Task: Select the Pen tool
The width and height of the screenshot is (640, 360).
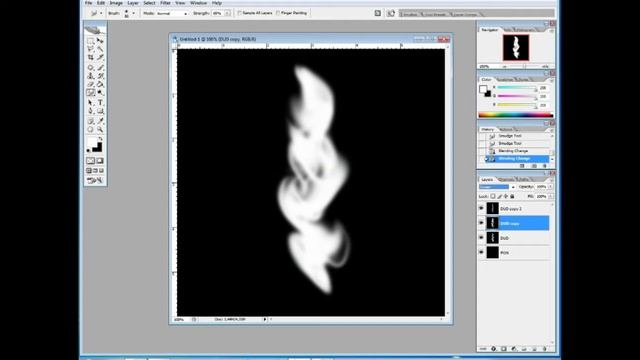Action: point(91,111)
